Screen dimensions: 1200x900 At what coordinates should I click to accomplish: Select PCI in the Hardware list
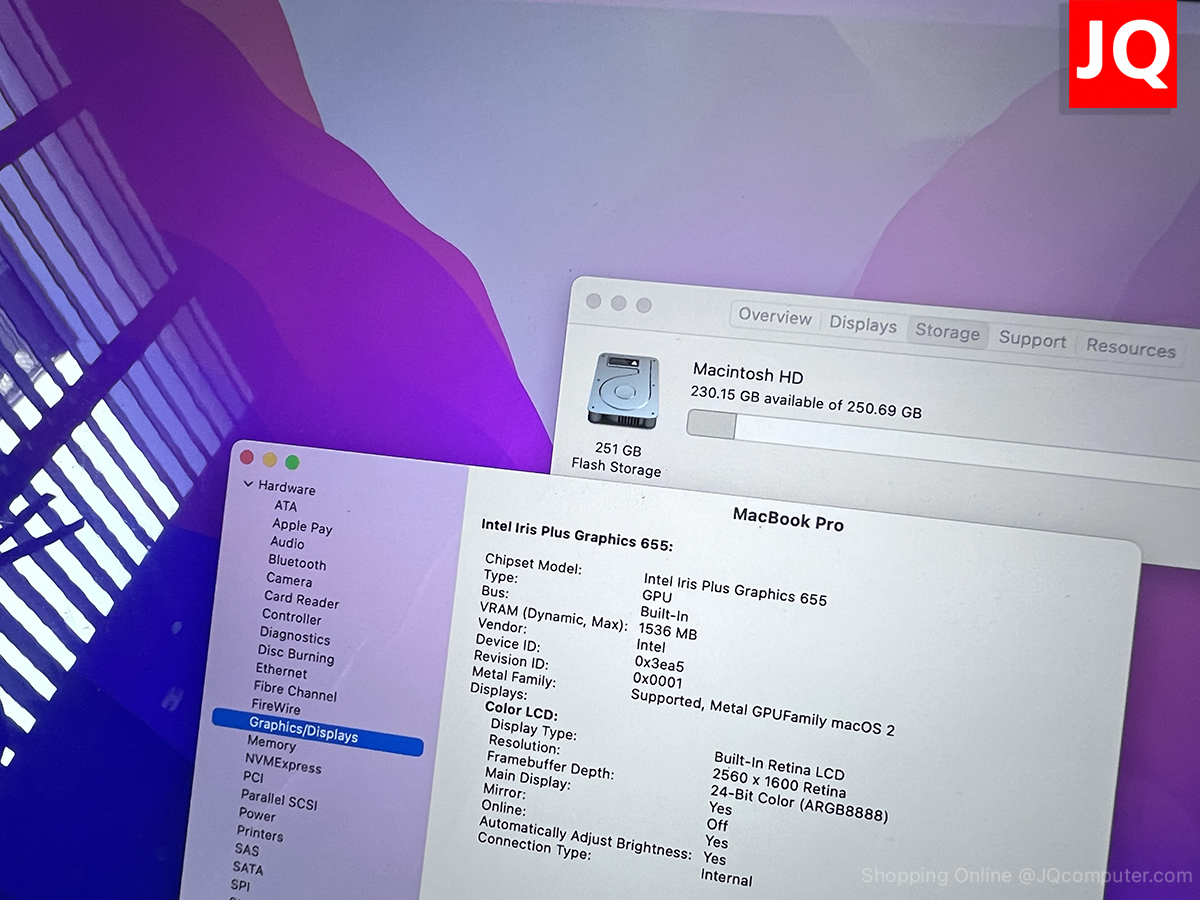click(253, 778)
